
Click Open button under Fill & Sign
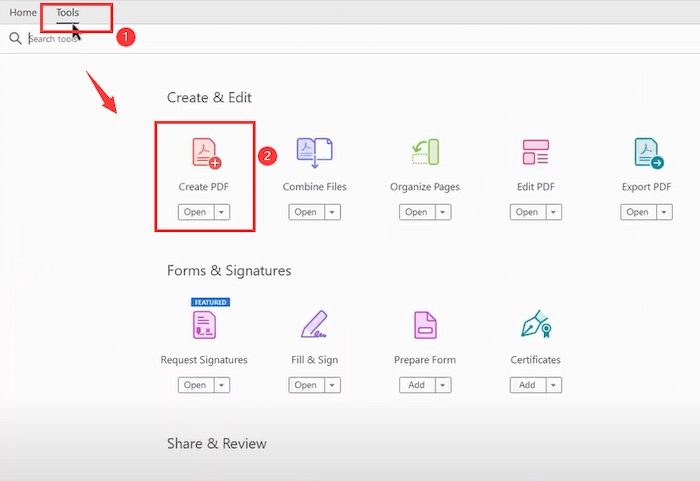(305, 385)
